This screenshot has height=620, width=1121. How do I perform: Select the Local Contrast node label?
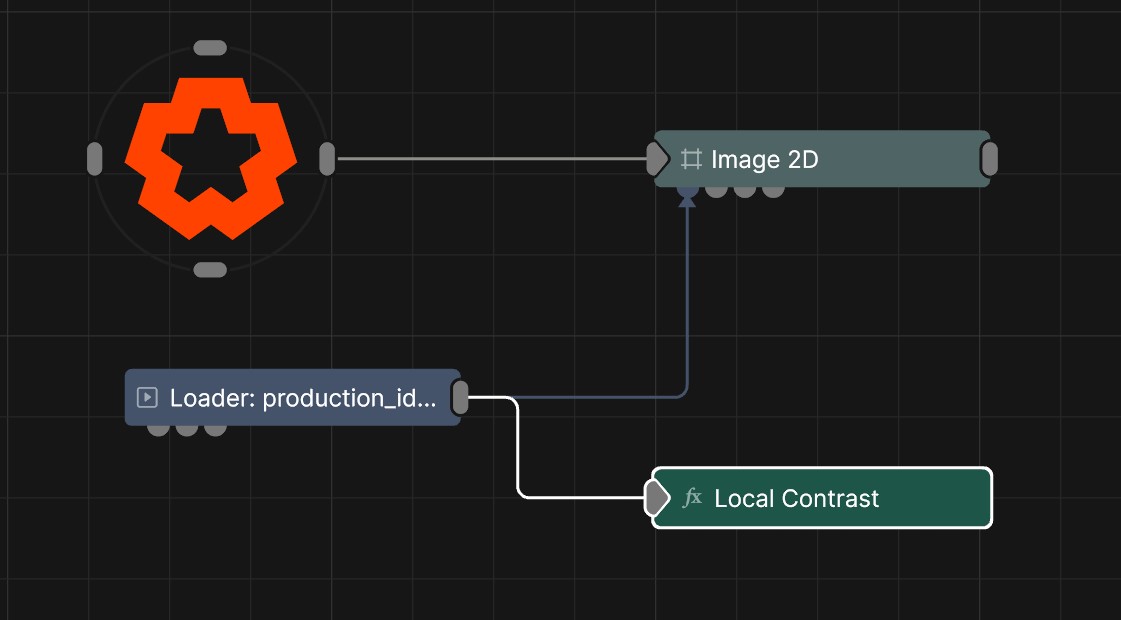tap(796, 498)
